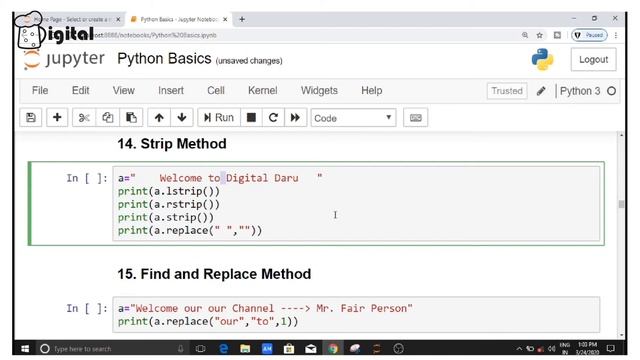
Task: Click the print(a.lstrip()) code line
Action: point(169,191)
